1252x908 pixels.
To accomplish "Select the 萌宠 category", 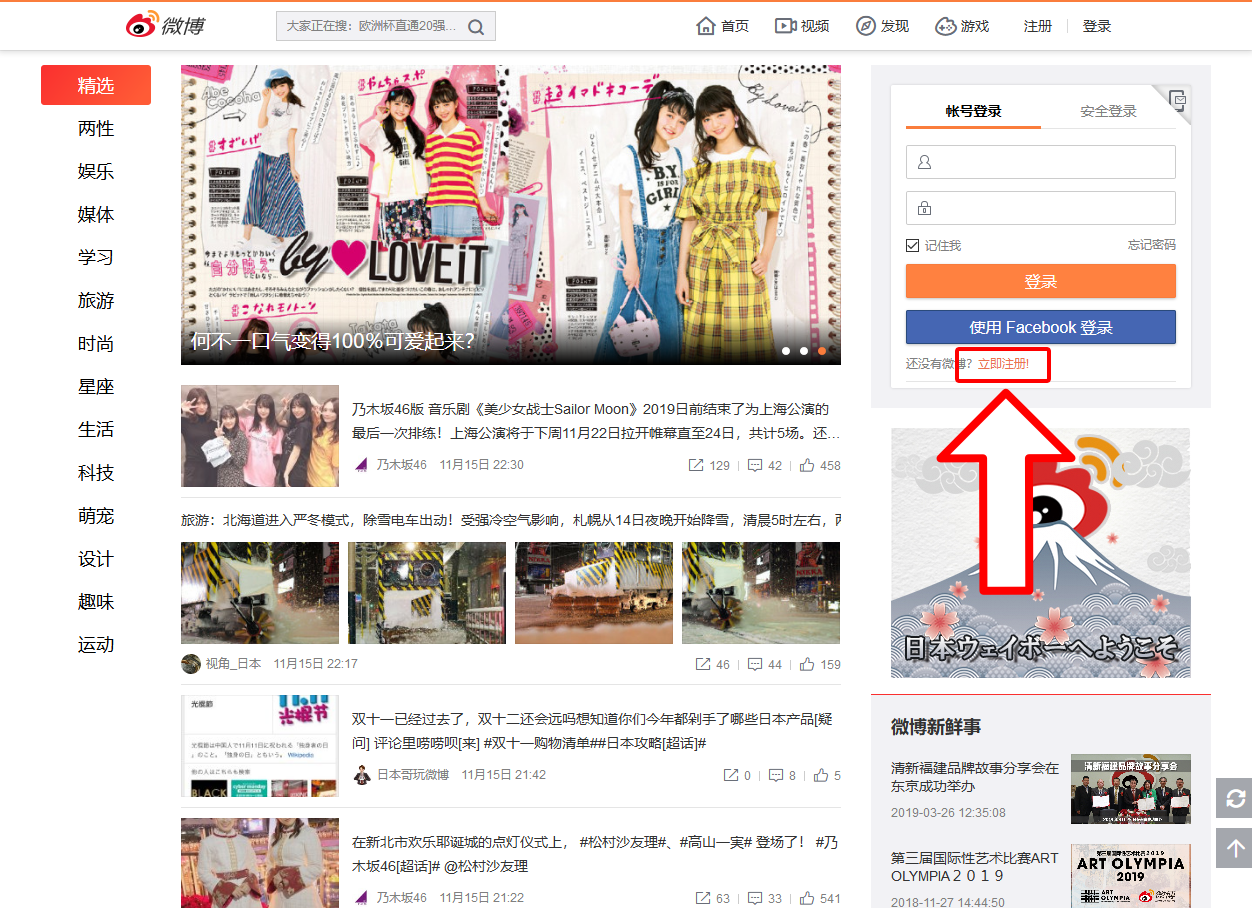I will point(96,516).
